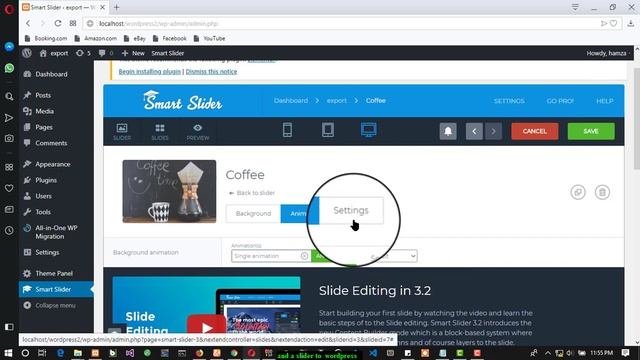Open New content menu in admin bar
Viewport: 640px width, 360px height.
133,53
